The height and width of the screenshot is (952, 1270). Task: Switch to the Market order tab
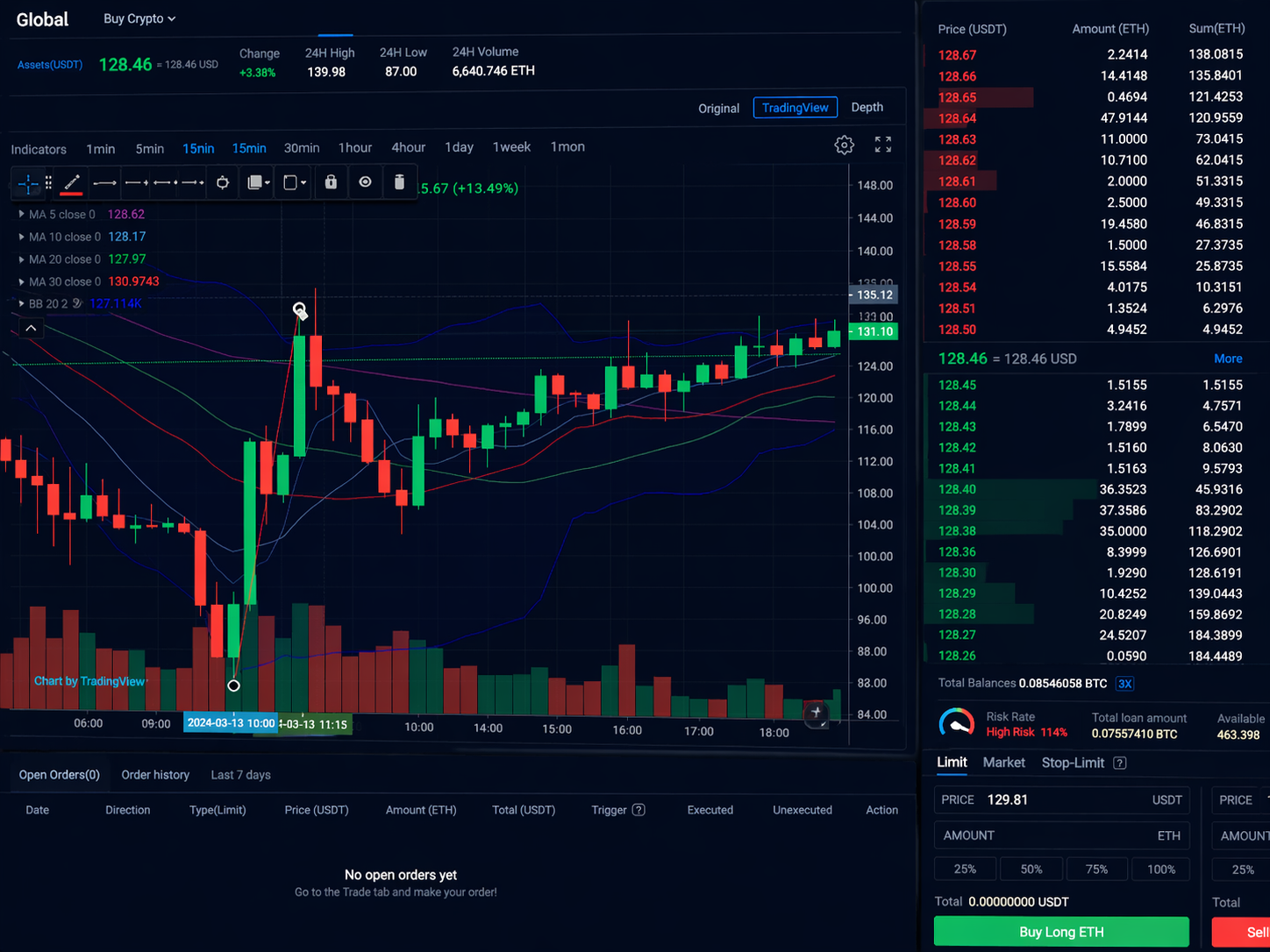pos(1003,763)
